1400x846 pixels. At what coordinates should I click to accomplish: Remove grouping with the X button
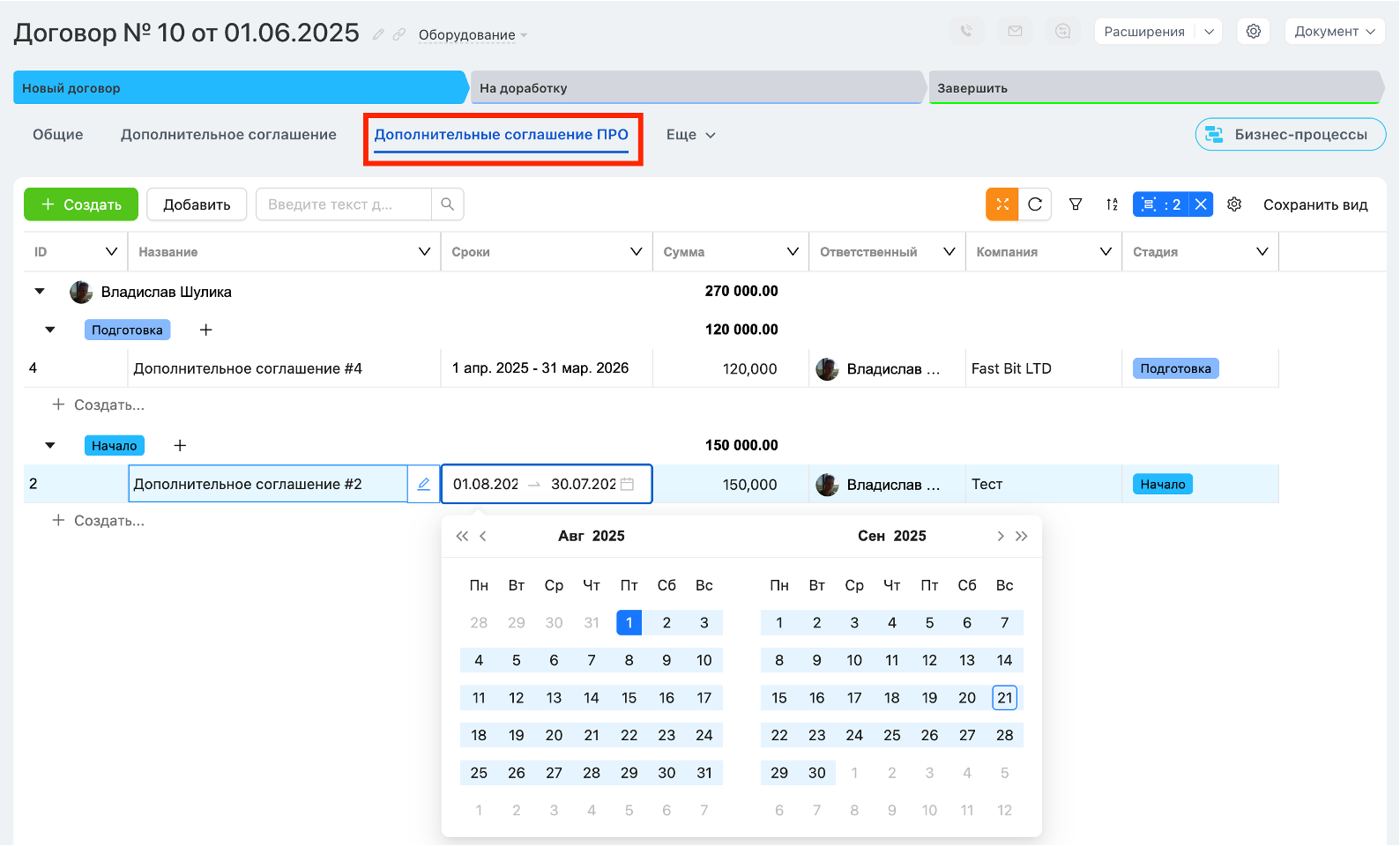[1201, 204]
